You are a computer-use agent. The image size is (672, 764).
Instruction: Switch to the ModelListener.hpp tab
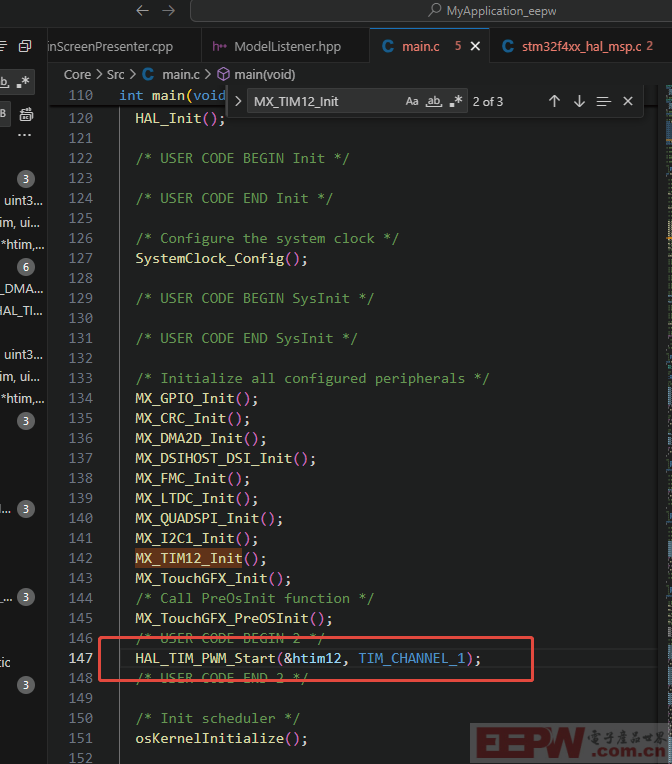[286, 46]
